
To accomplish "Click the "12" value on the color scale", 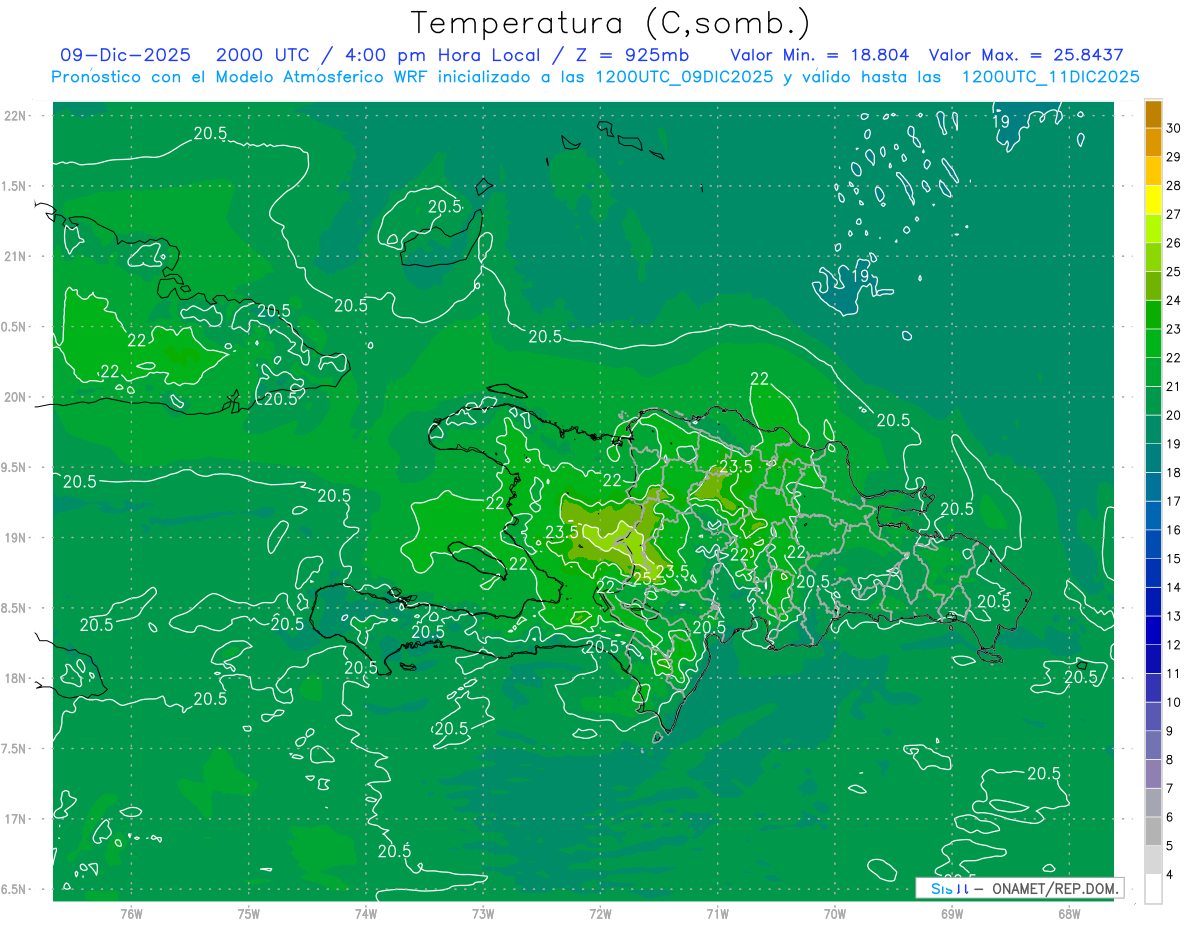I will coord(1175,646).
